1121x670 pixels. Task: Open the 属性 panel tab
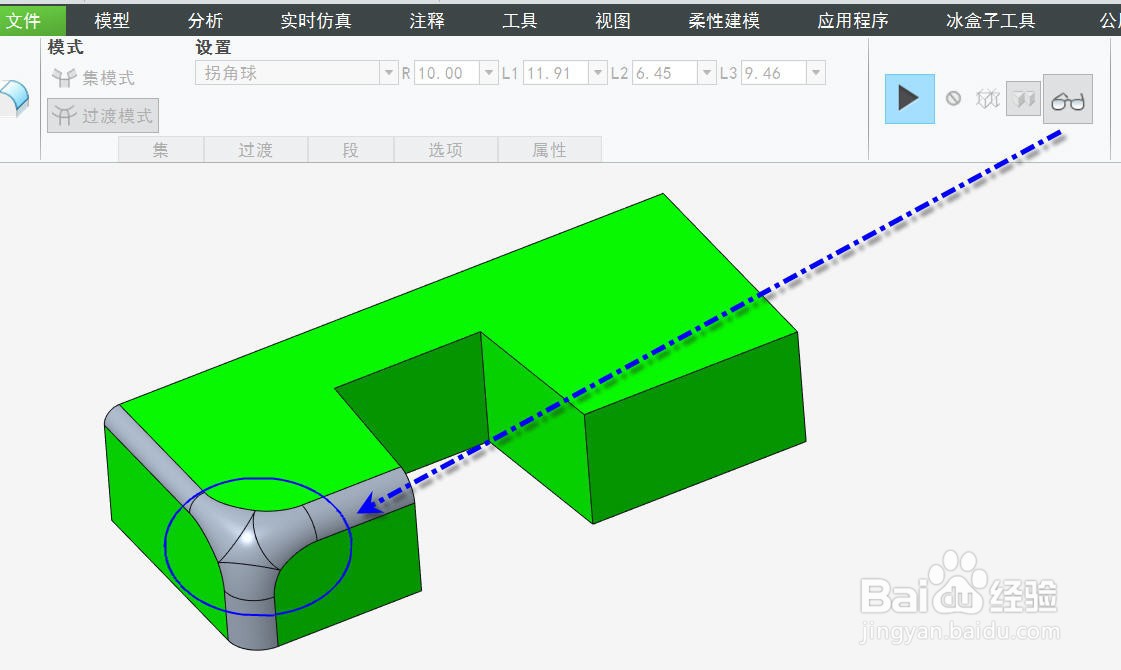[x=549, y=149]
